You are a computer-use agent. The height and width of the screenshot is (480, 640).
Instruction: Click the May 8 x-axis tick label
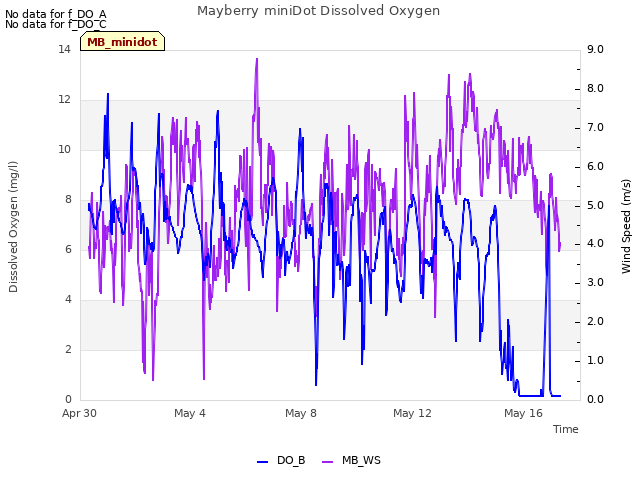coord(301,413)
